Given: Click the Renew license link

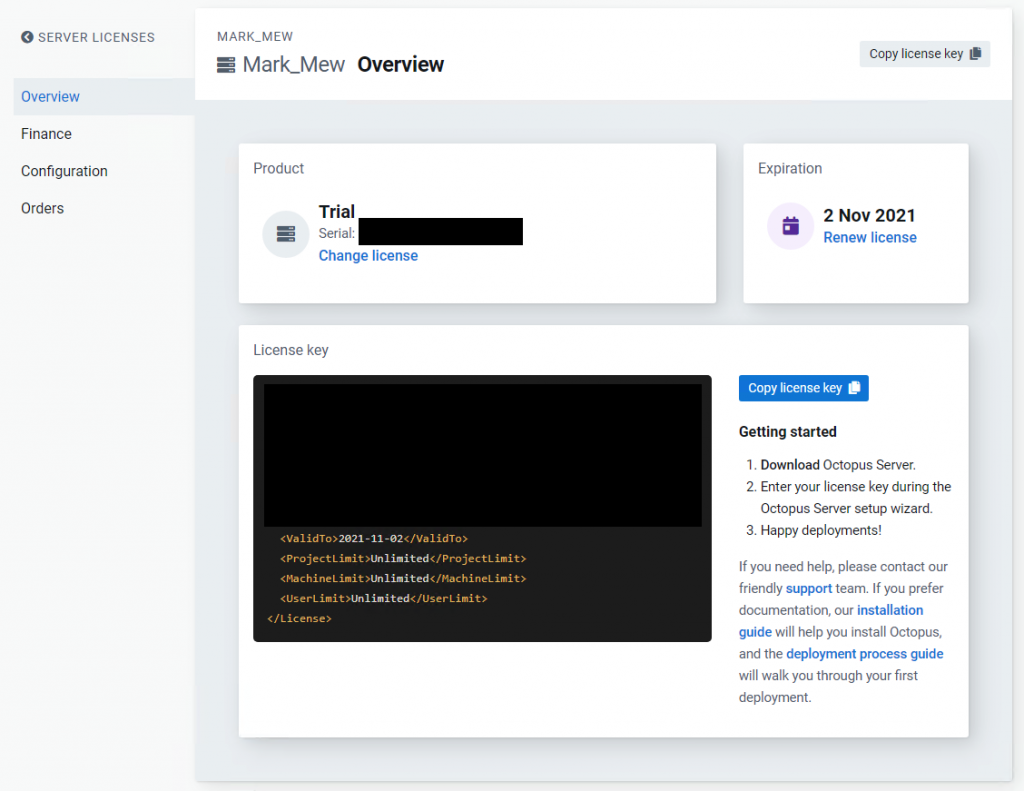Looking at the screenshot, I should click(870, 238).
